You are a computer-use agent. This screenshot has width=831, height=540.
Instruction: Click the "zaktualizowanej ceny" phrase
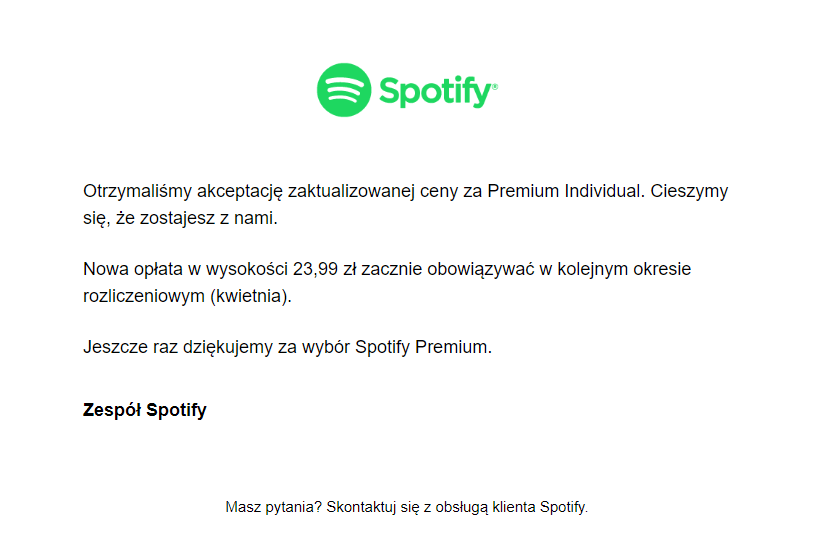368,191
